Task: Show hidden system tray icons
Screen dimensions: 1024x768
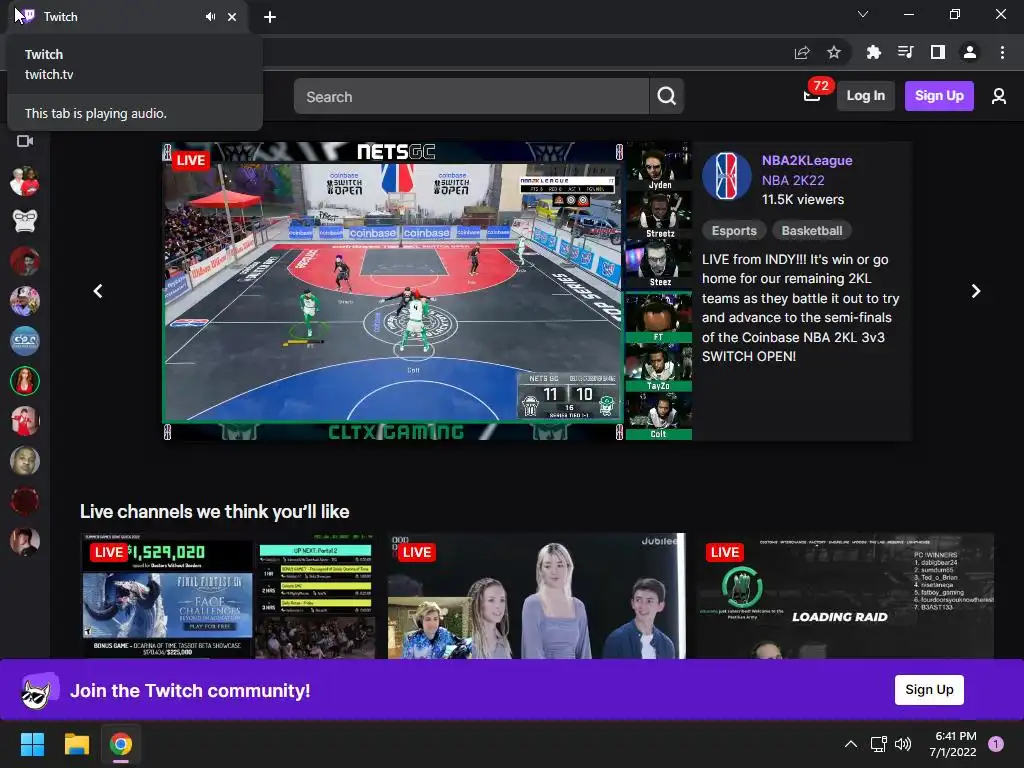Action: (x=851, y=744)
